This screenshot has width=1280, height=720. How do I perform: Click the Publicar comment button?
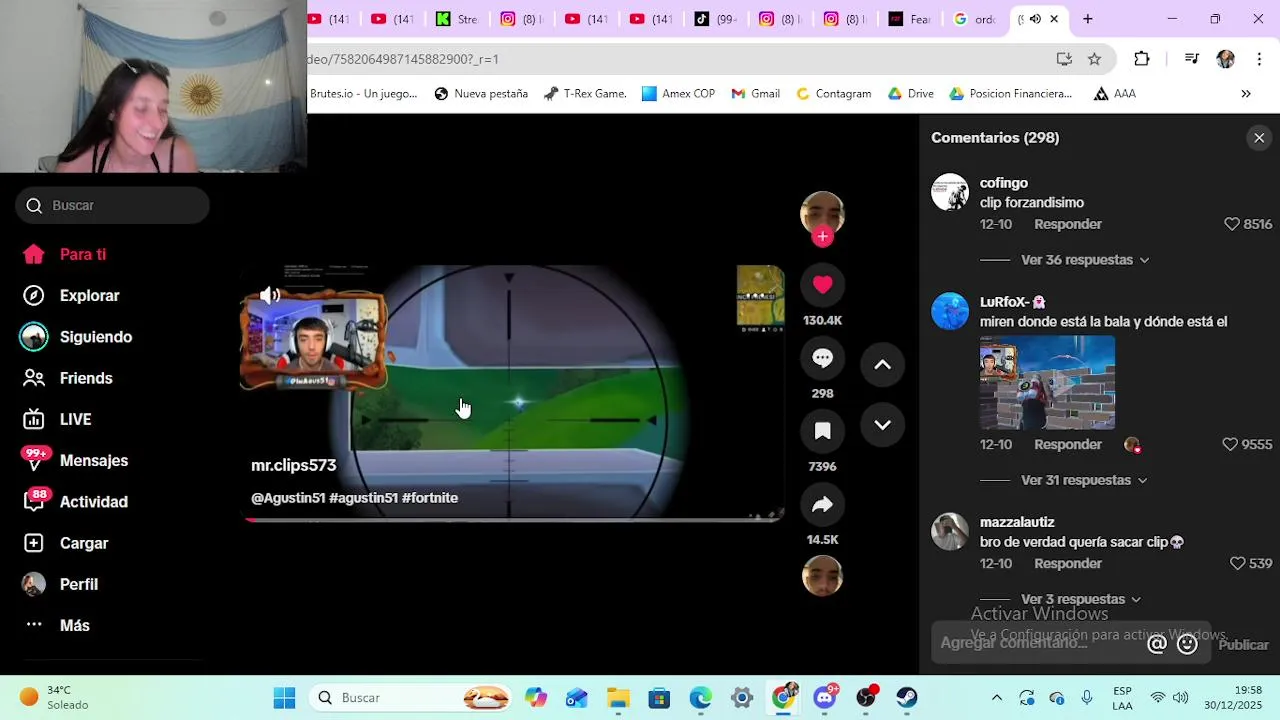click(x=1243, y=645)
